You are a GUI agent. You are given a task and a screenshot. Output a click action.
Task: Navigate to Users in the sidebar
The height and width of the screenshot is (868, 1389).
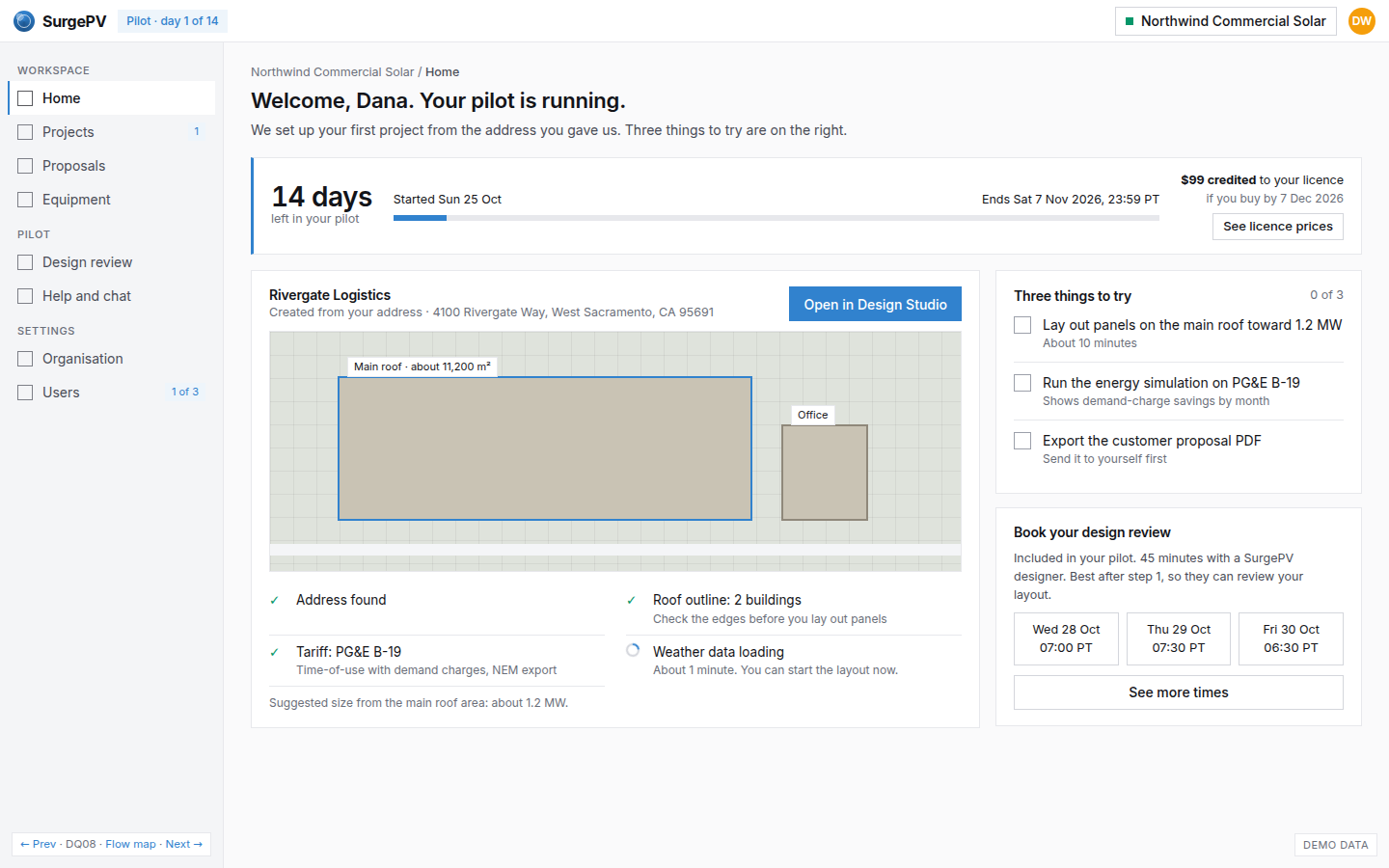tap(112, 393)
